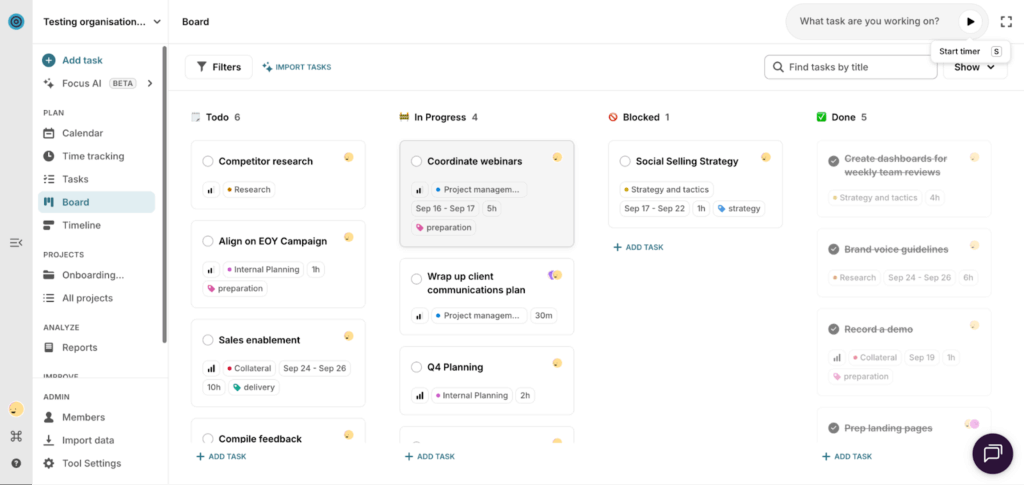
Task: Click the Filters button
Action: 218,67
